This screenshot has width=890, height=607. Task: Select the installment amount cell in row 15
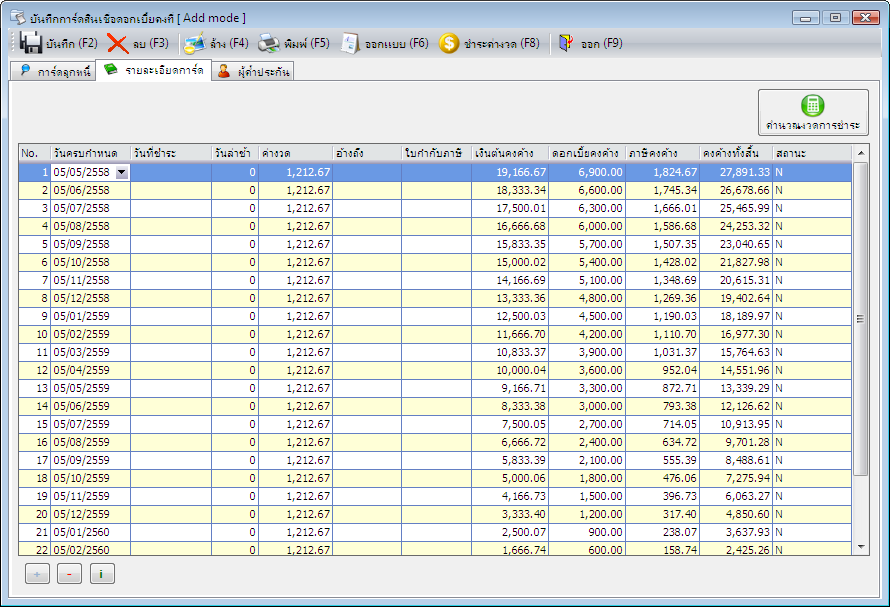(295, 424)
